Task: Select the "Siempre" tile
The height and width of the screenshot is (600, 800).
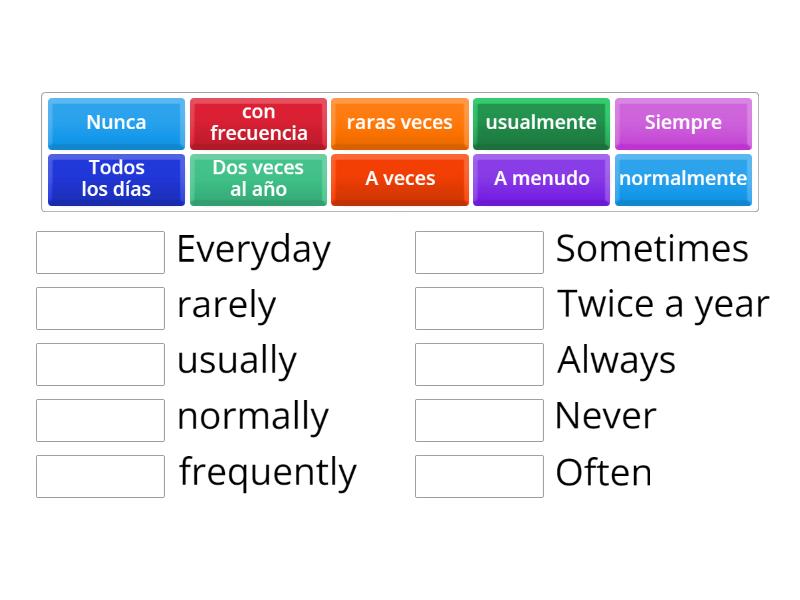Action: pyautogui.click(x=683, y=123)
